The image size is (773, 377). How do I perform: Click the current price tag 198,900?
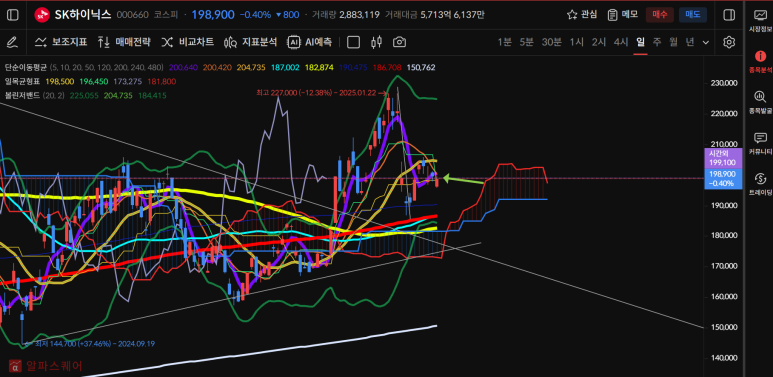pos(723,178)
